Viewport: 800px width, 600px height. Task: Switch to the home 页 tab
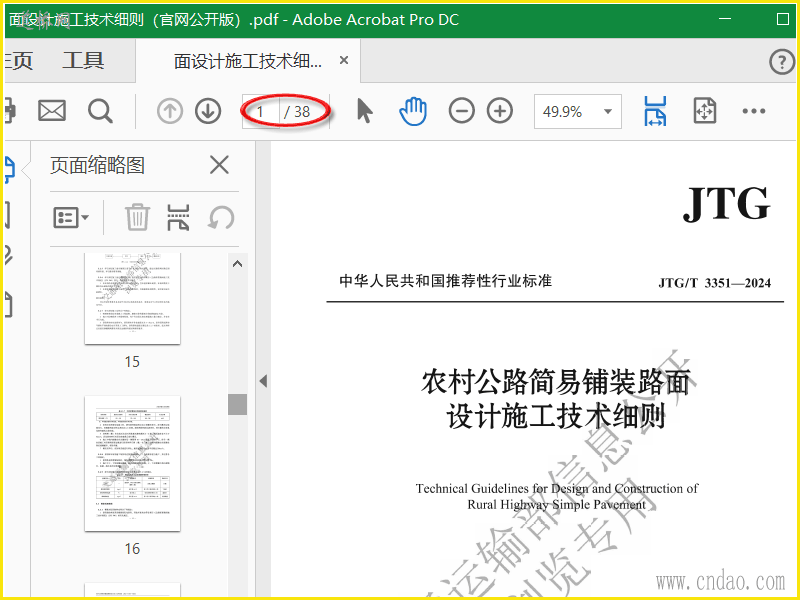[18, 61]
